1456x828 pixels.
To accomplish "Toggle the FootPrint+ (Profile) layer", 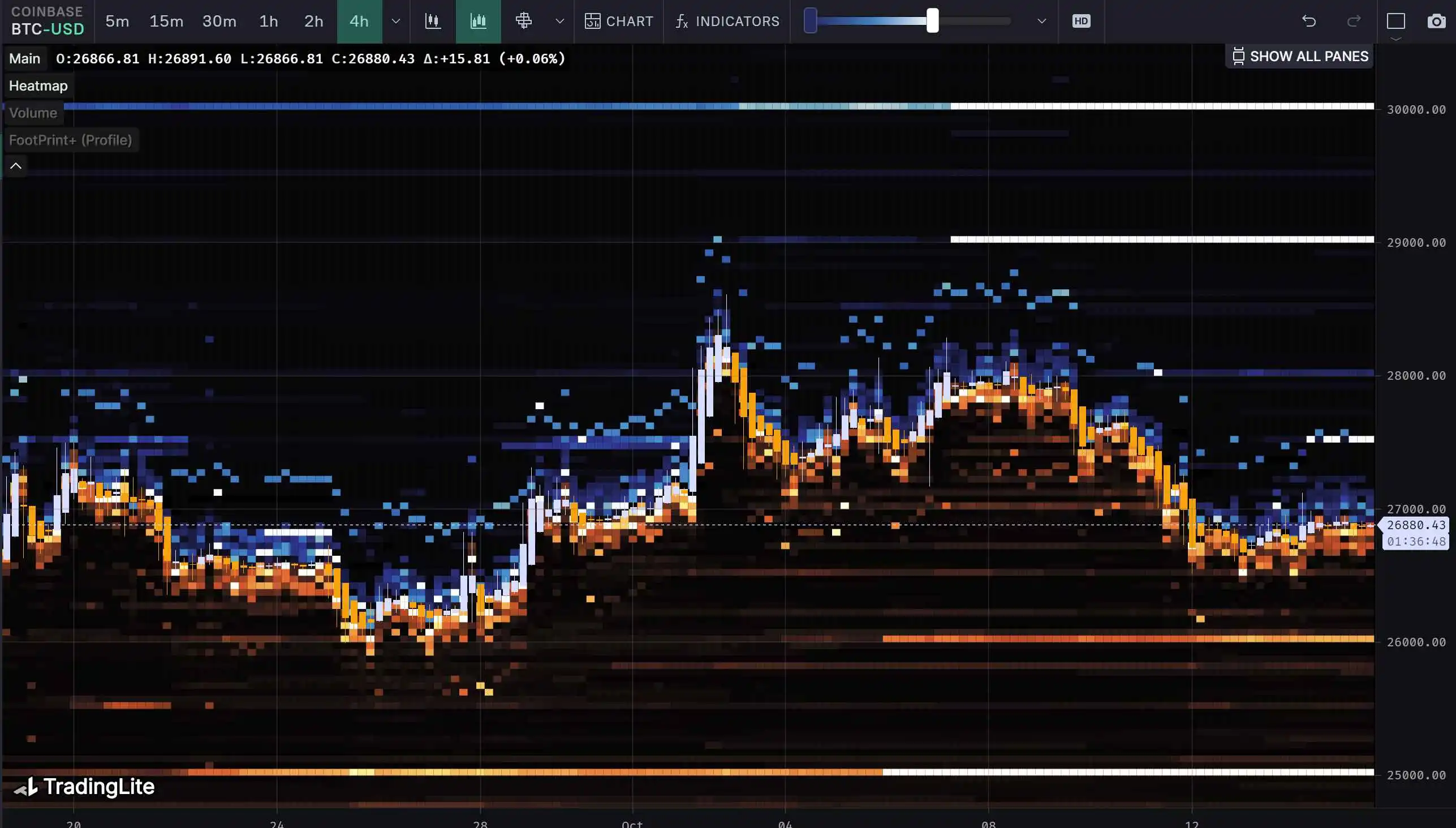I will [71, 140].
